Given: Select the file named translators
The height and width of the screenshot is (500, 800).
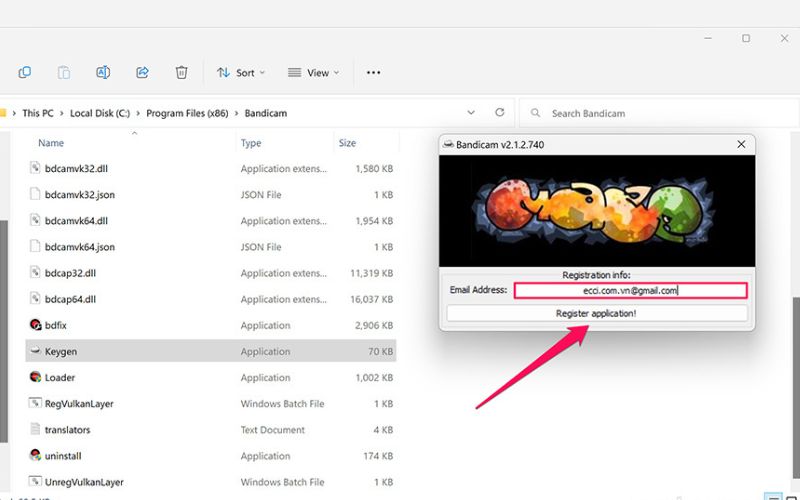Looking at the screenshot, I should 211,429.
